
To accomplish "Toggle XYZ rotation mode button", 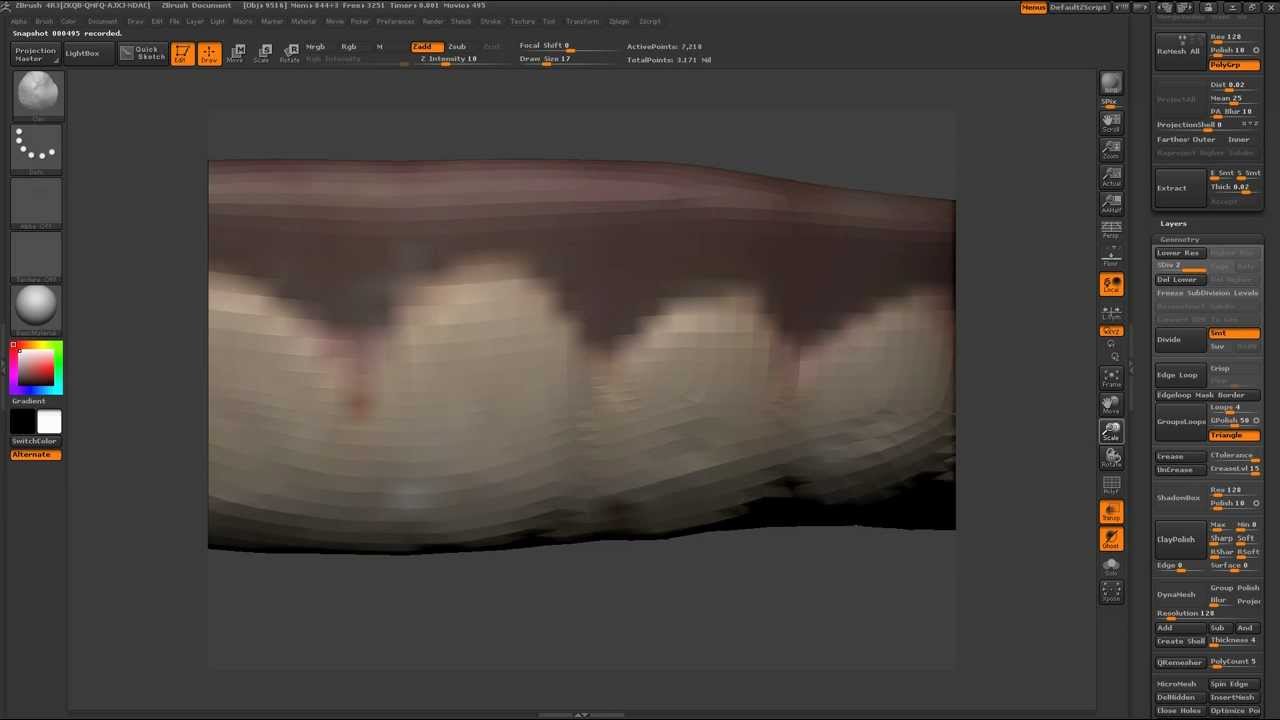I will click(1111, 331).
